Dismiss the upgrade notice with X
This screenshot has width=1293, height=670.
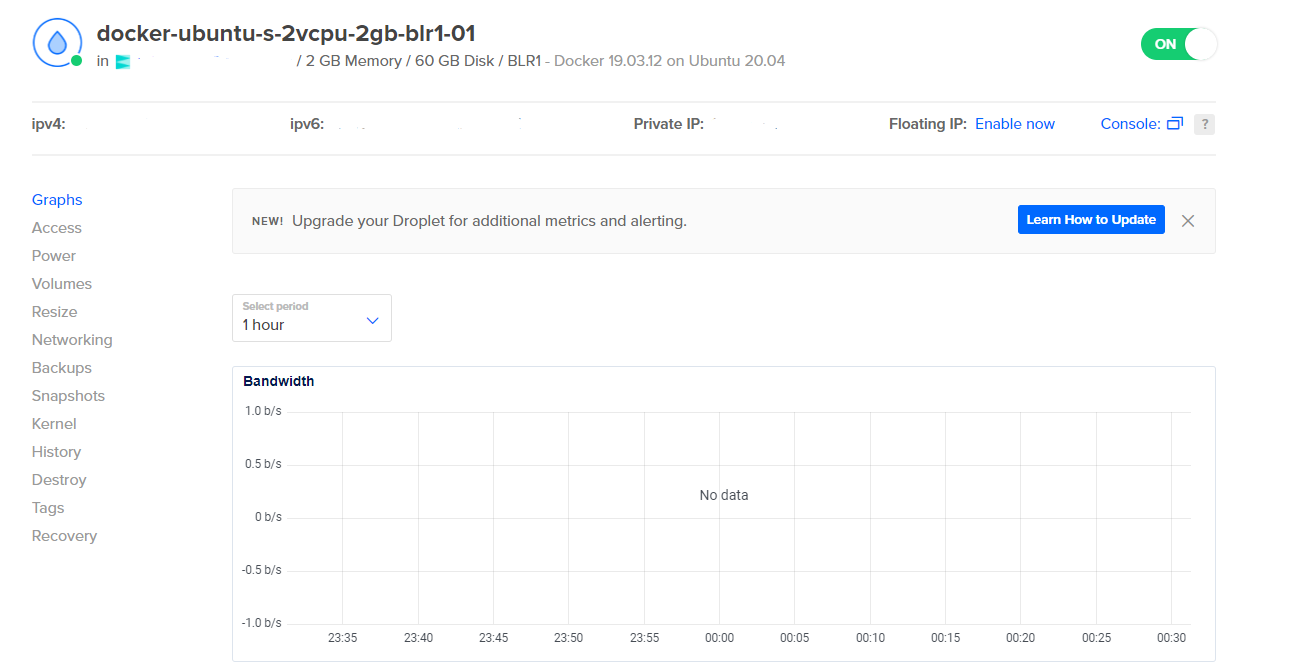(x=1187, y=221)
